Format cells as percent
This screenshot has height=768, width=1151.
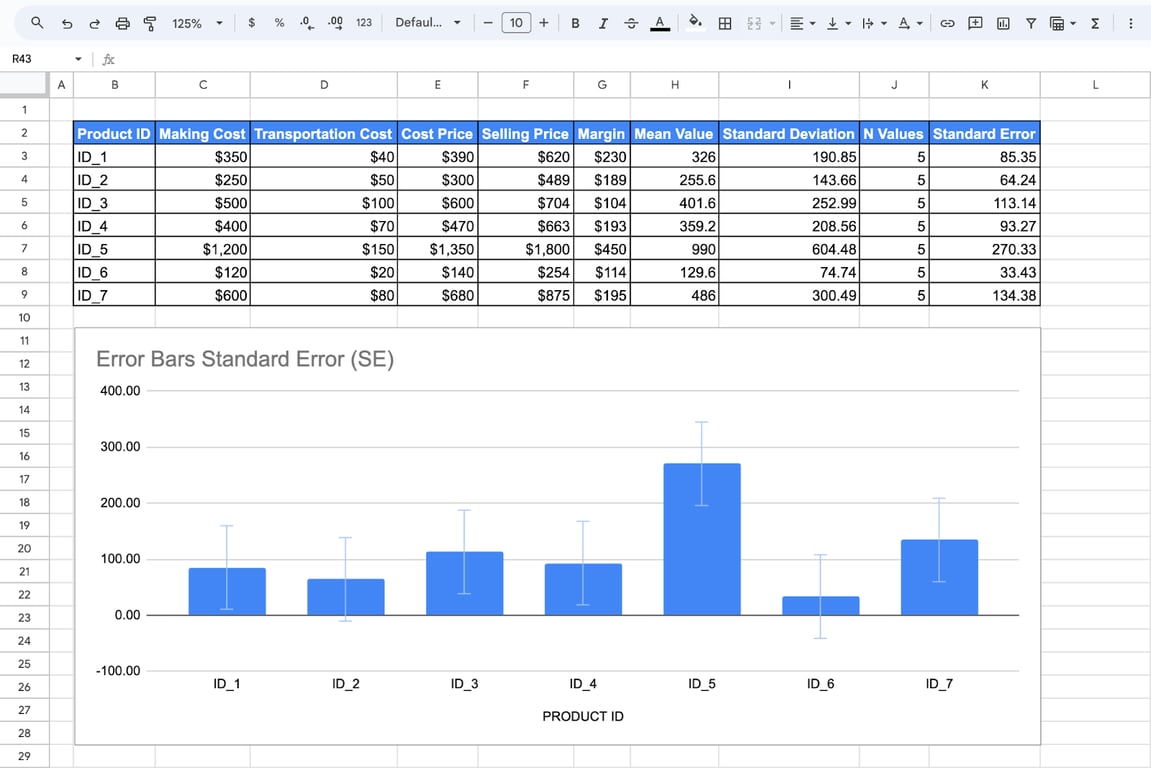tap(279, 23)
